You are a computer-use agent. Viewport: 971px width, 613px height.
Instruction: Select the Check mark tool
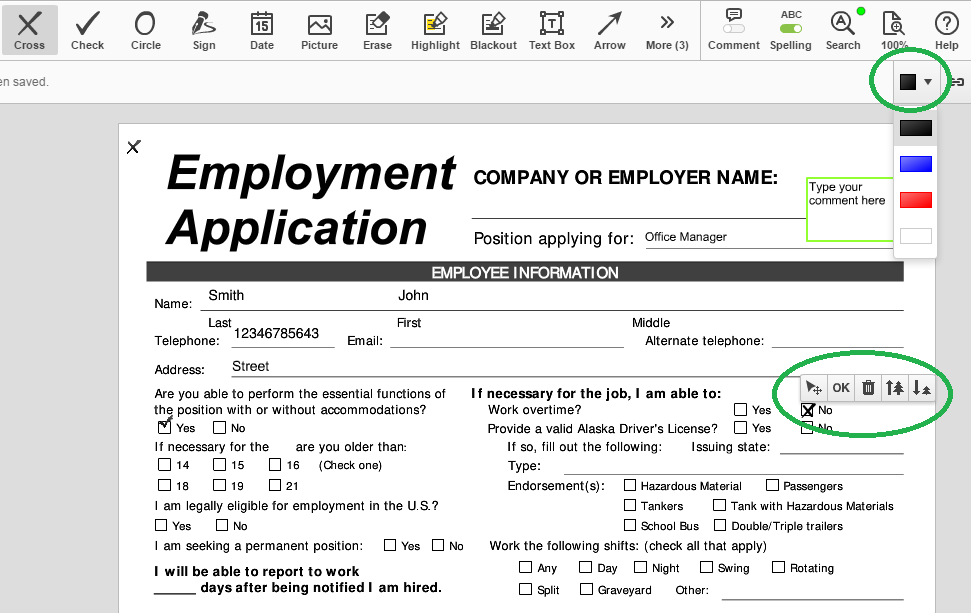pyautogui.click(x=87, y=30)
